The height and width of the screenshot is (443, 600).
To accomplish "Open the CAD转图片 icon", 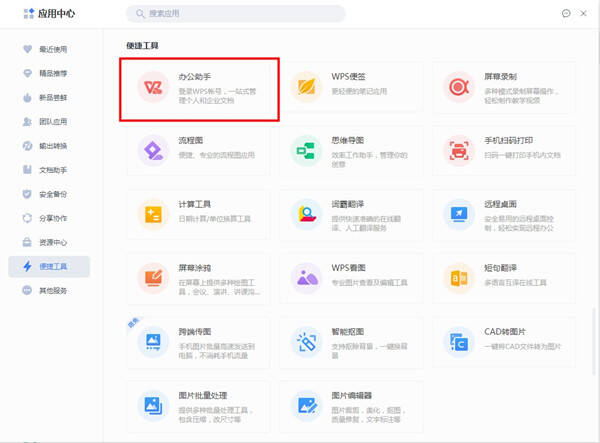I will coord(459,342).
